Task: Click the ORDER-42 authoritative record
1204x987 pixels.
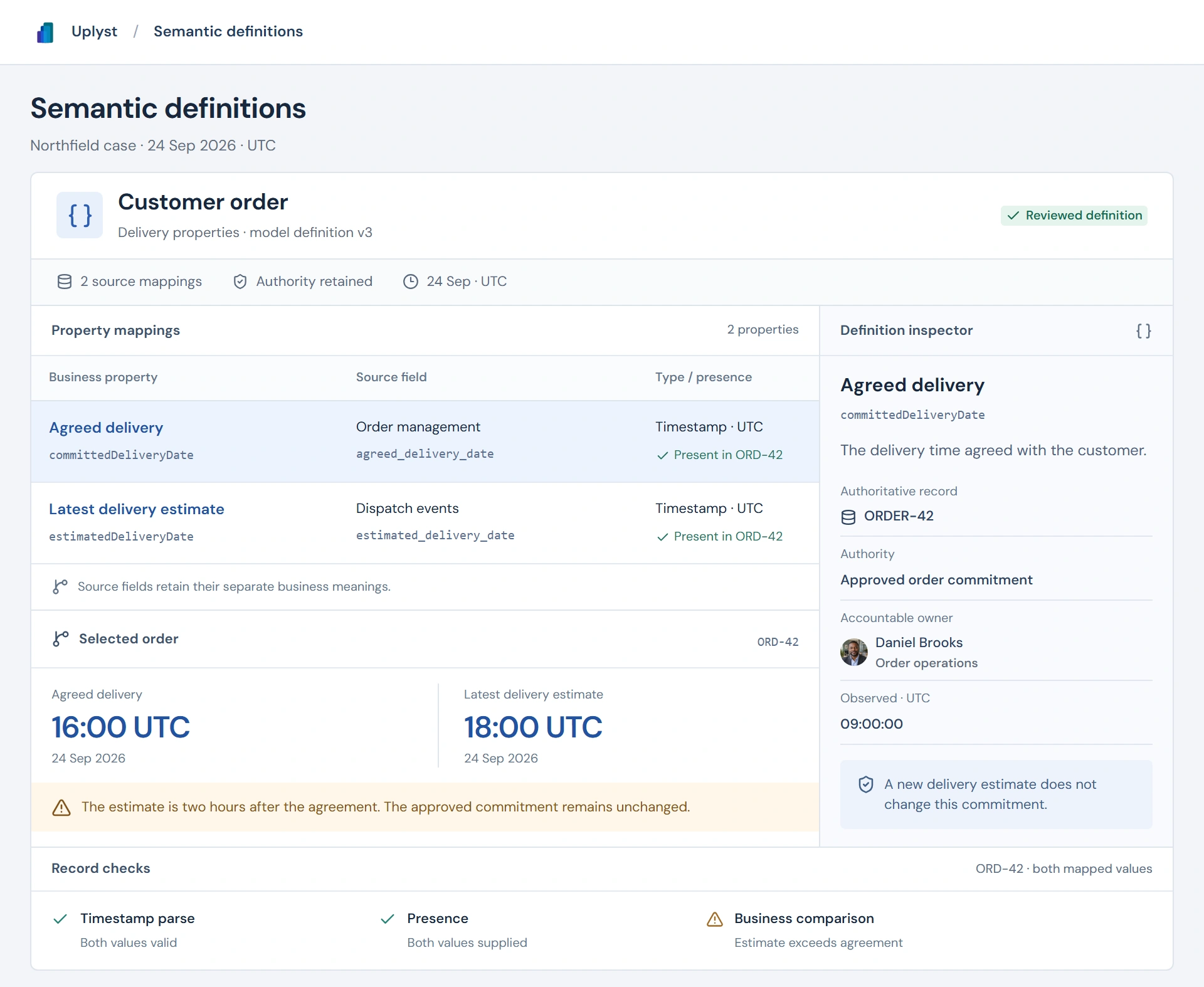Action: tap(899, 516)
